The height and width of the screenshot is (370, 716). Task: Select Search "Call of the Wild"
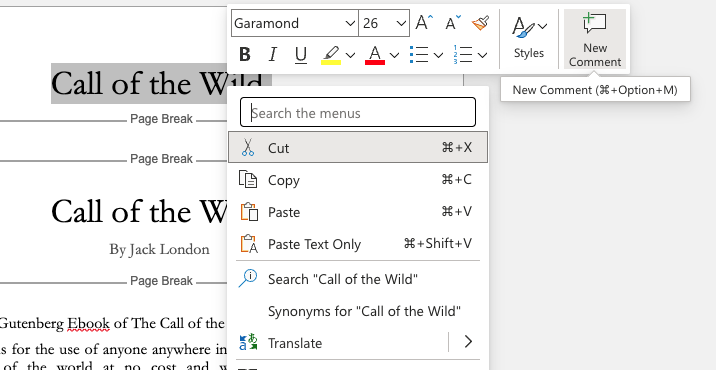click(x=358, y=279)
